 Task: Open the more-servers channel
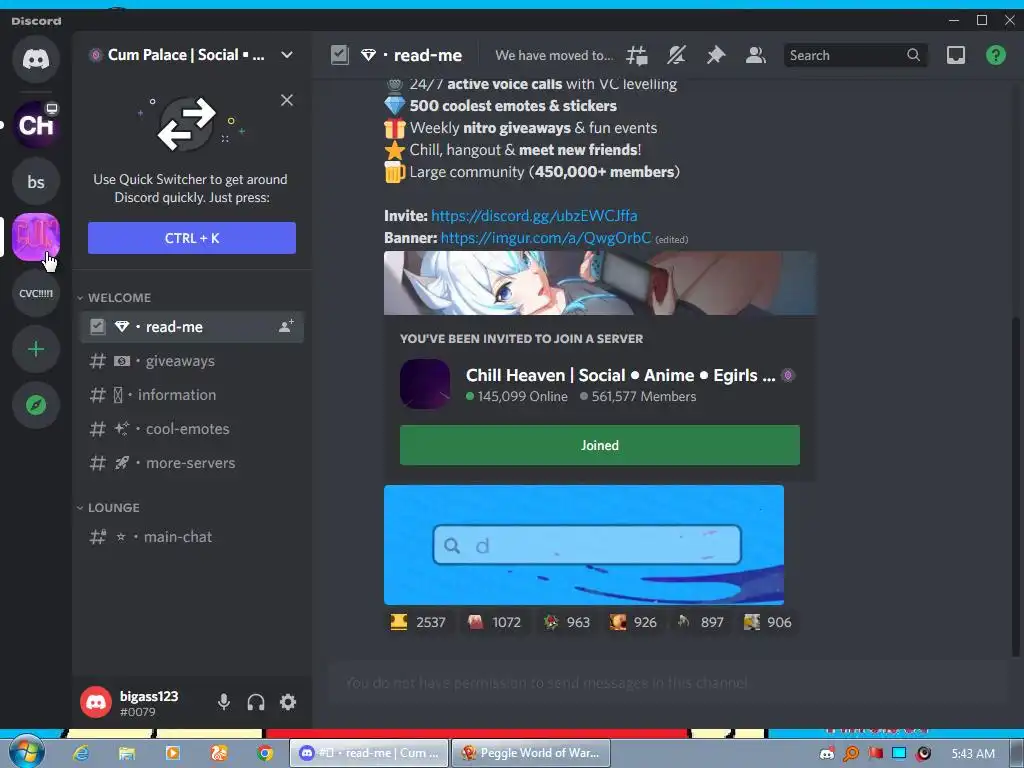(191, 463)
